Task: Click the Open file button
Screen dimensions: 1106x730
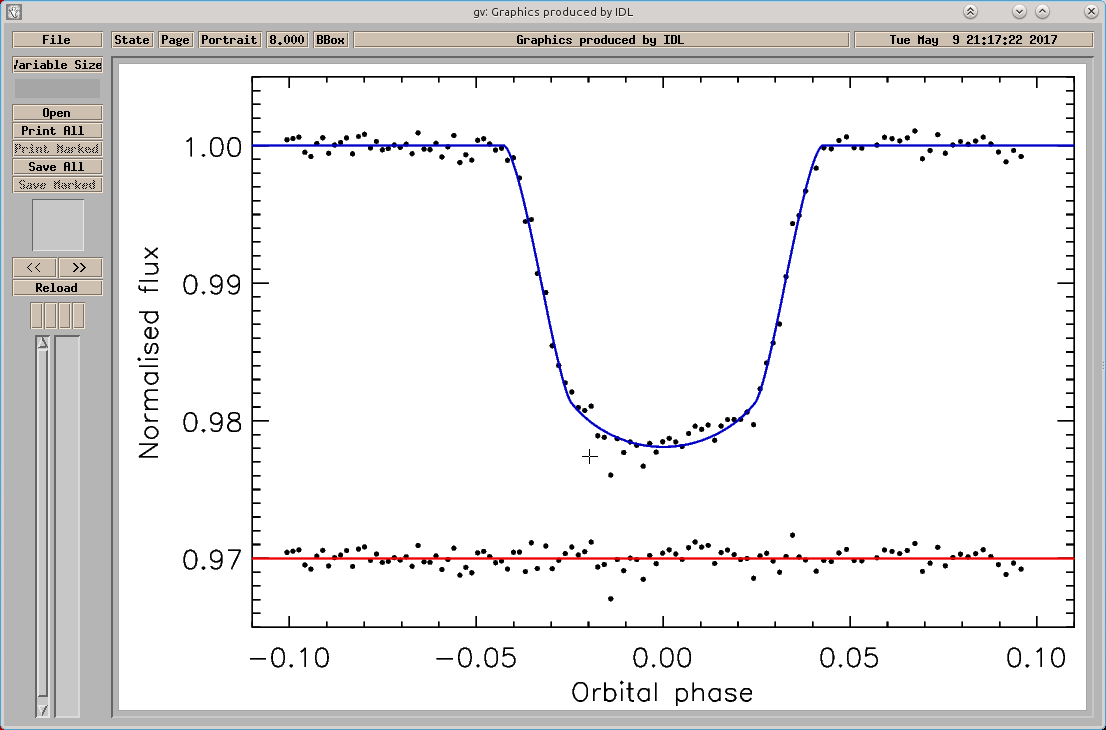Action: point(56,113)
